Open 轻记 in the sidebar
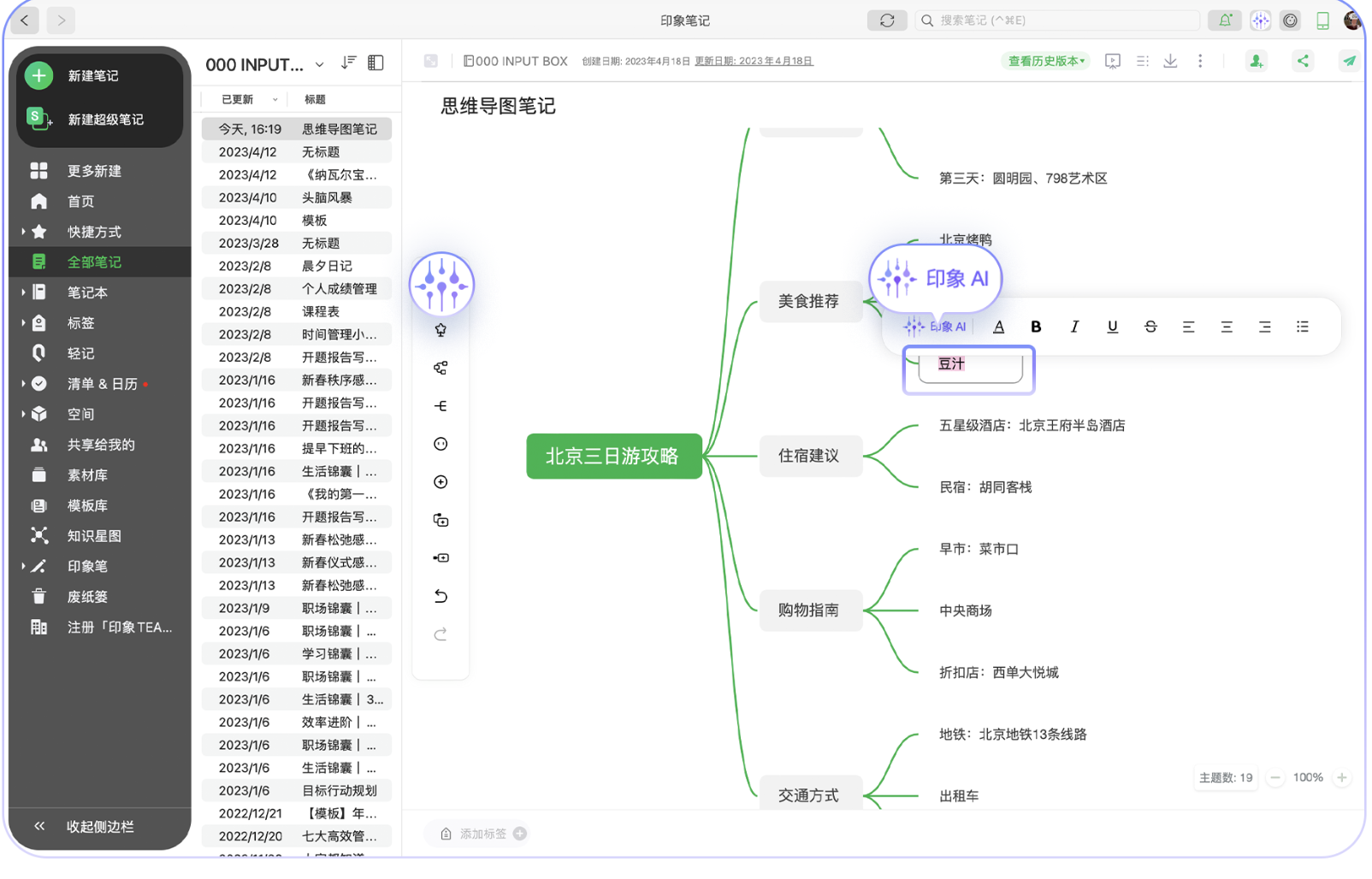 tap(80, 353)
